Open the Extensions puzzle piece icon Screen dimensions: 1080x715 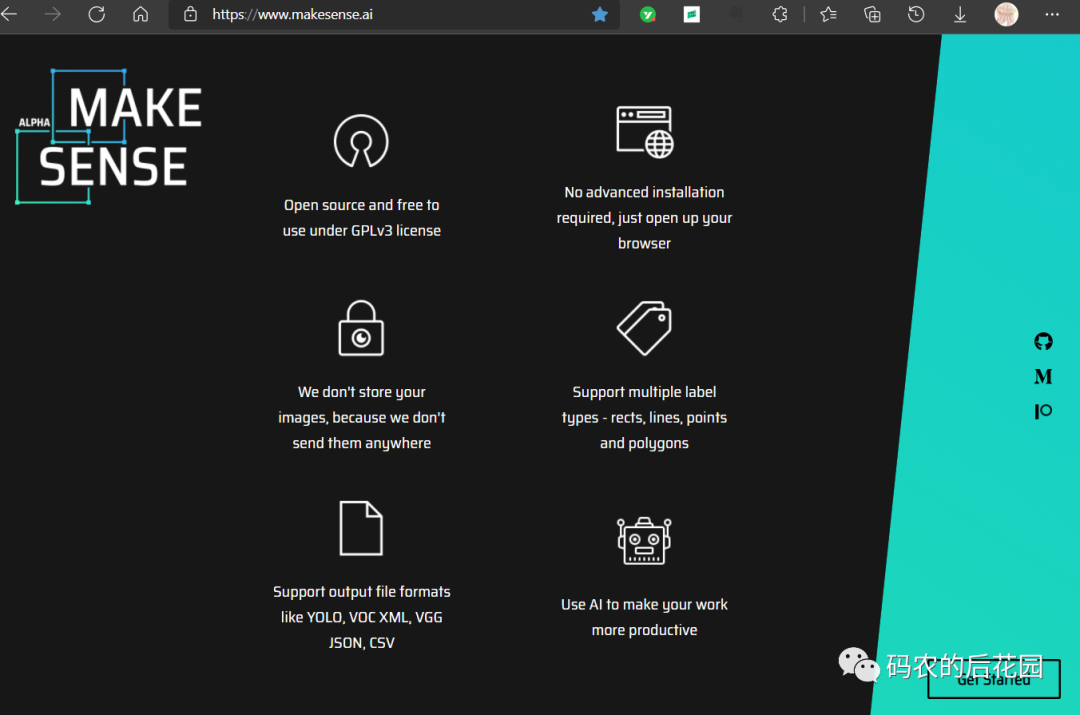pyautogui.click(x=780, y=14)
